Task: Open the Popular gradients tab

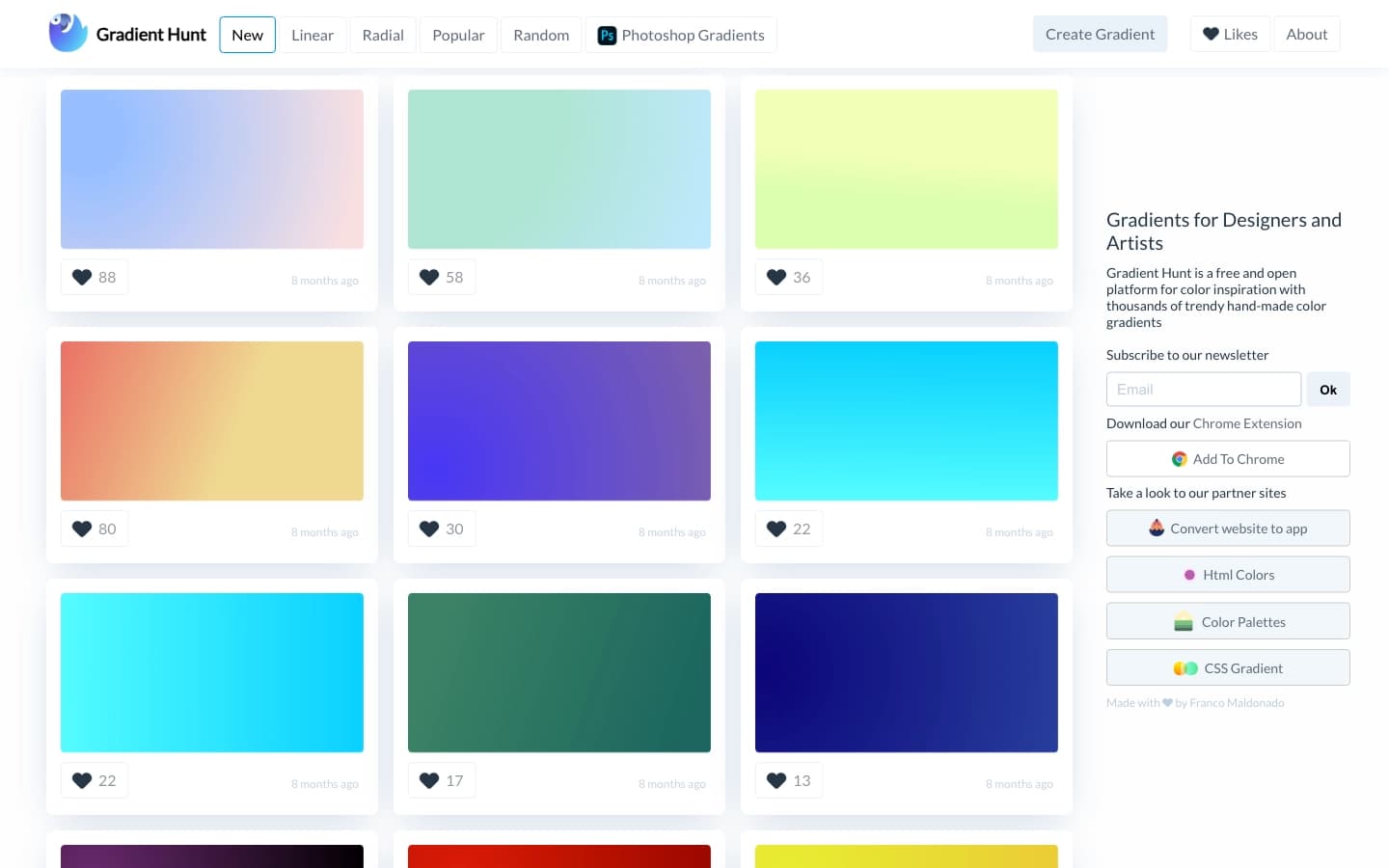Action: pos(458,35)
